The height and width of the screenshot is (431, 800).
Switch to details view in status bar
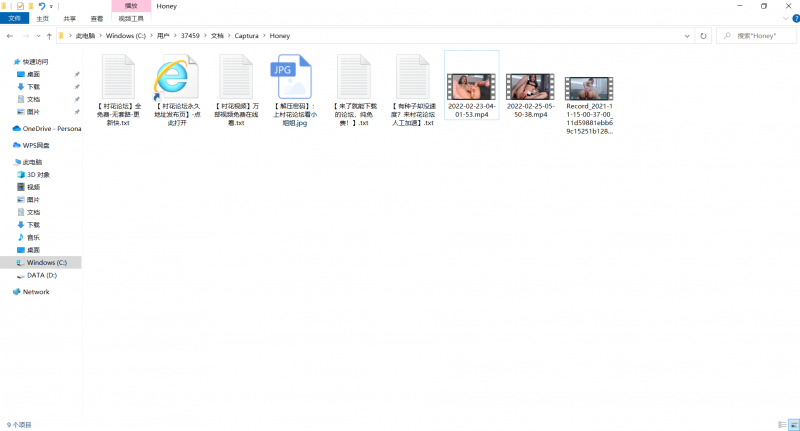(781, 424)
